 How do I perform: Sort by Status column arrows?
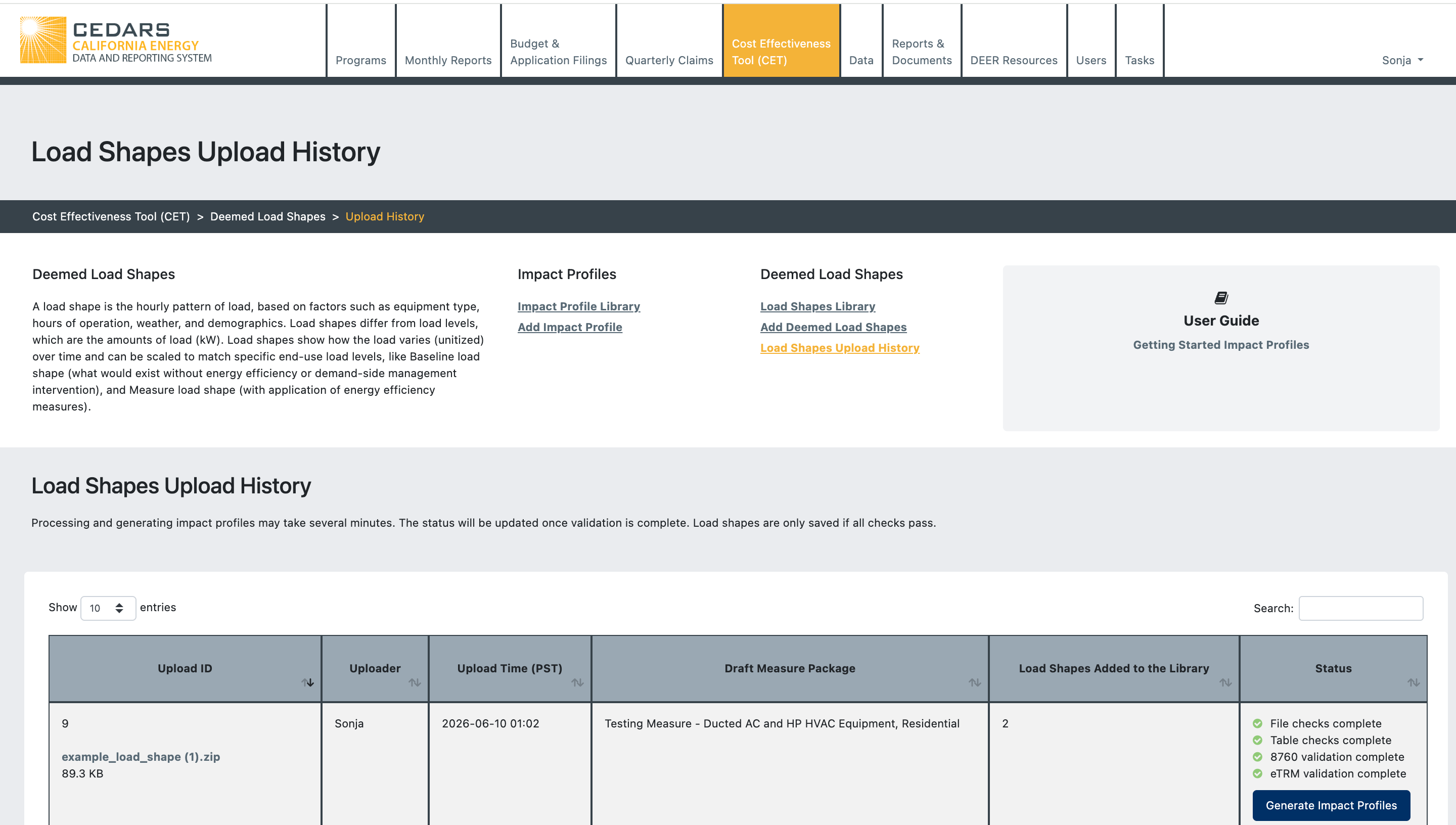tap(1414, 682)
